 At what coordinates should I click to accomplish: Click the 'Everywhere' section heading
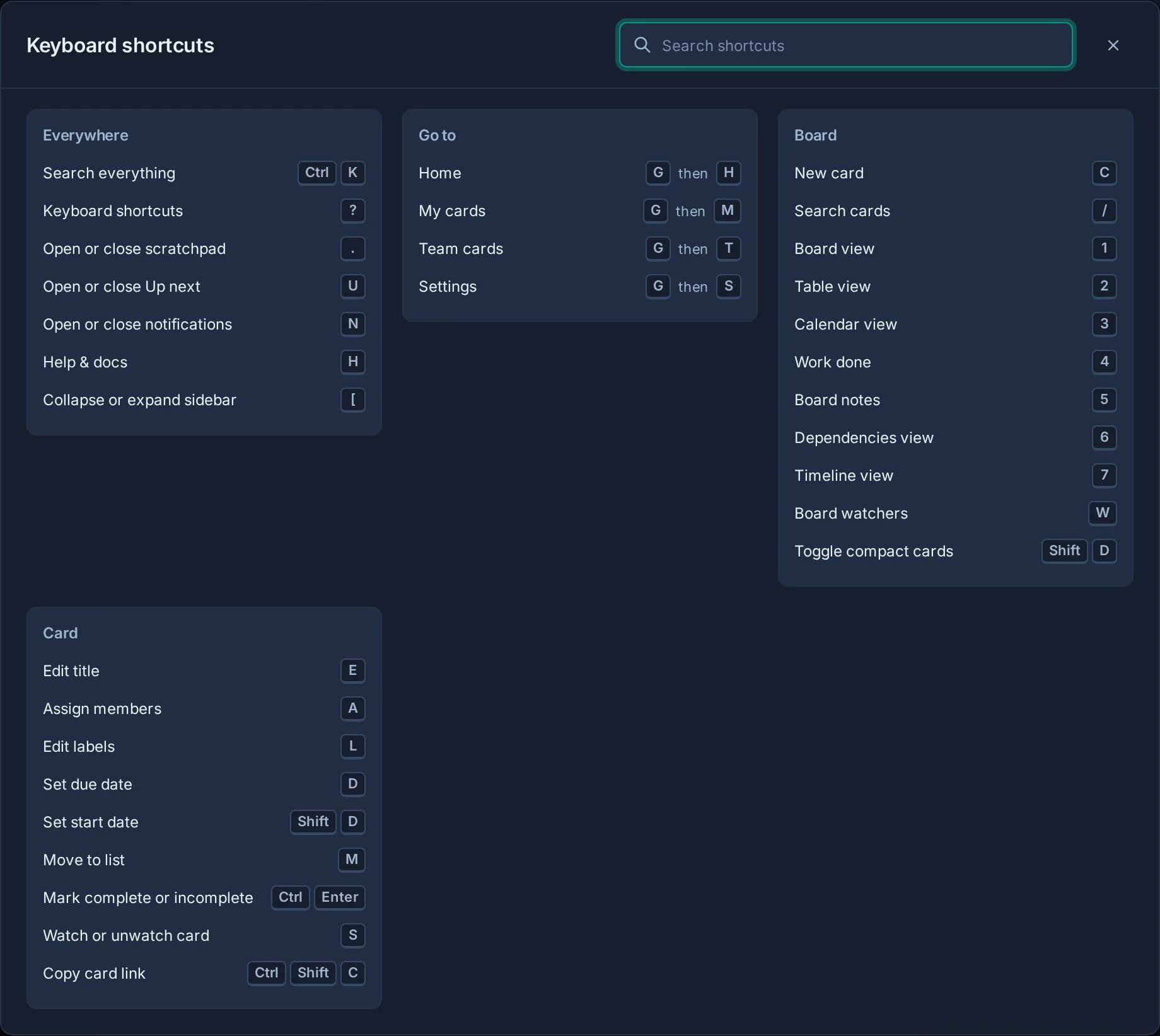[85, 135]
